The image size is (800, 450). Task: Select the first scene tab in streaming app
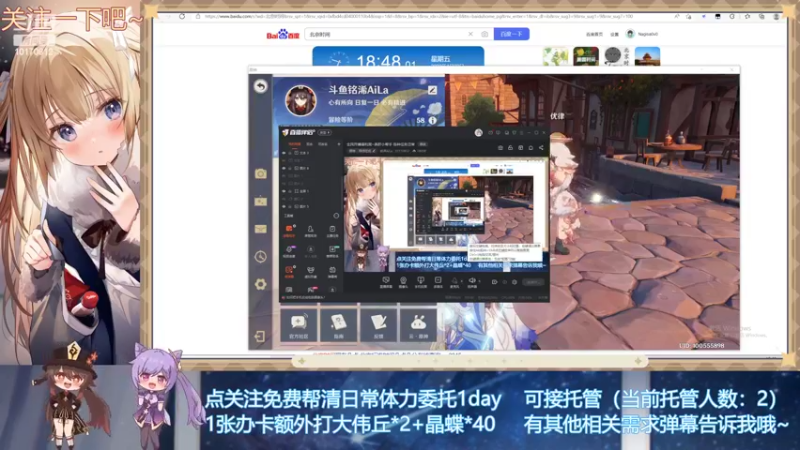295,144
